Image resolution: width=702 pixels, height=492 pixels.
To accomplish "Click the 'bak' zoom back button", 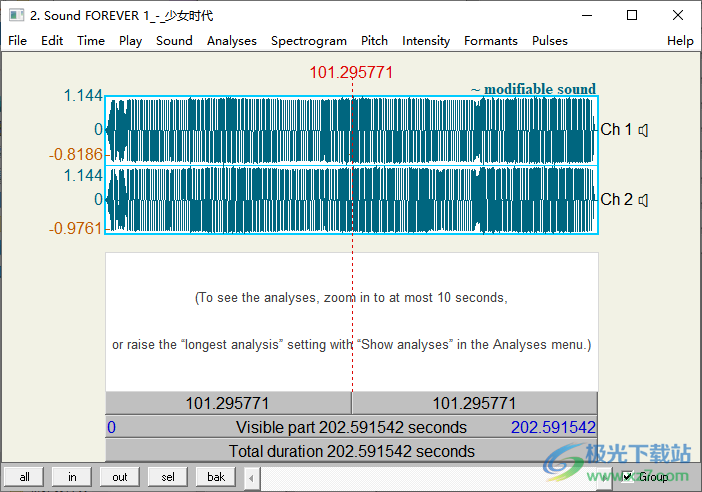I will pos(216,477).
